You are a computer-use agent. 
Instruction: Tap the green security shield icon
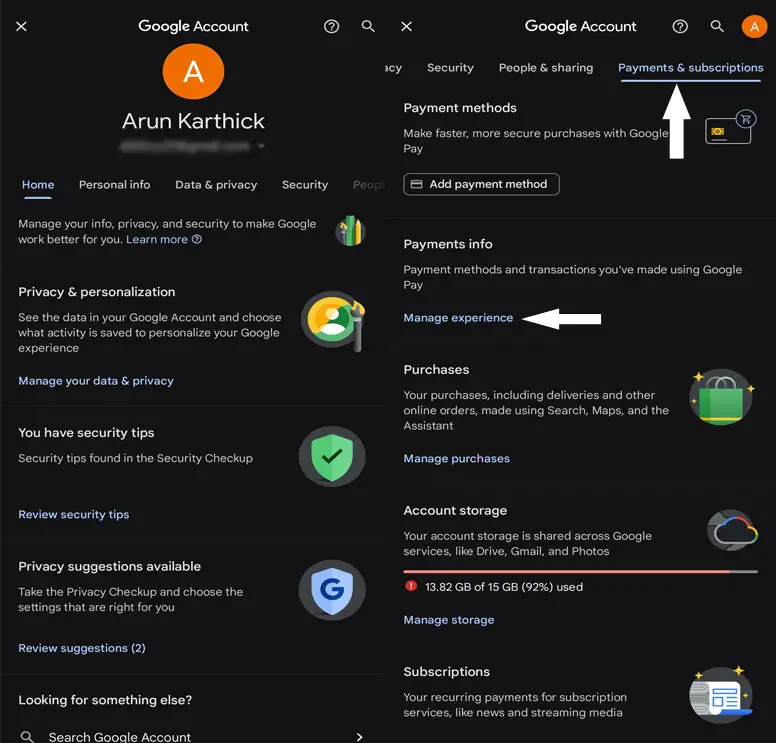332,456
